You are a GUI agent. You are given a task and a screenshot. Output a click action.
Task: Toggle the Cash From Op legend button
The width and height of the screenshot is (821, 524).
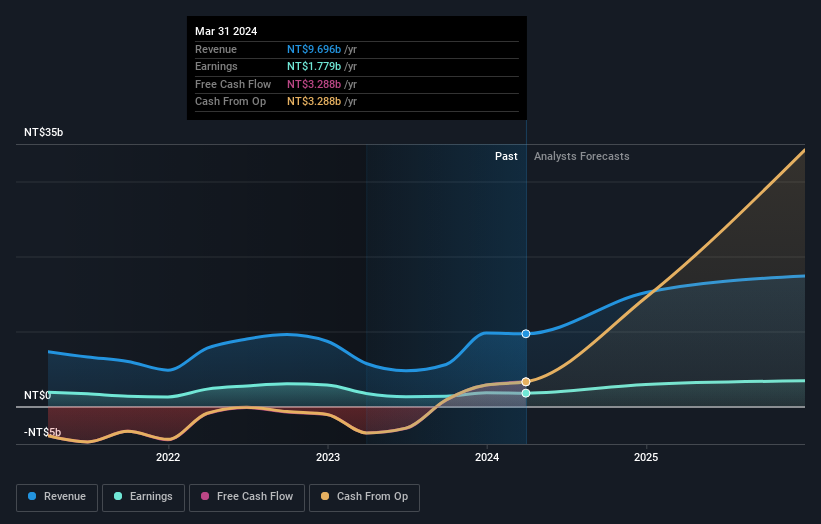coord(364,497)
